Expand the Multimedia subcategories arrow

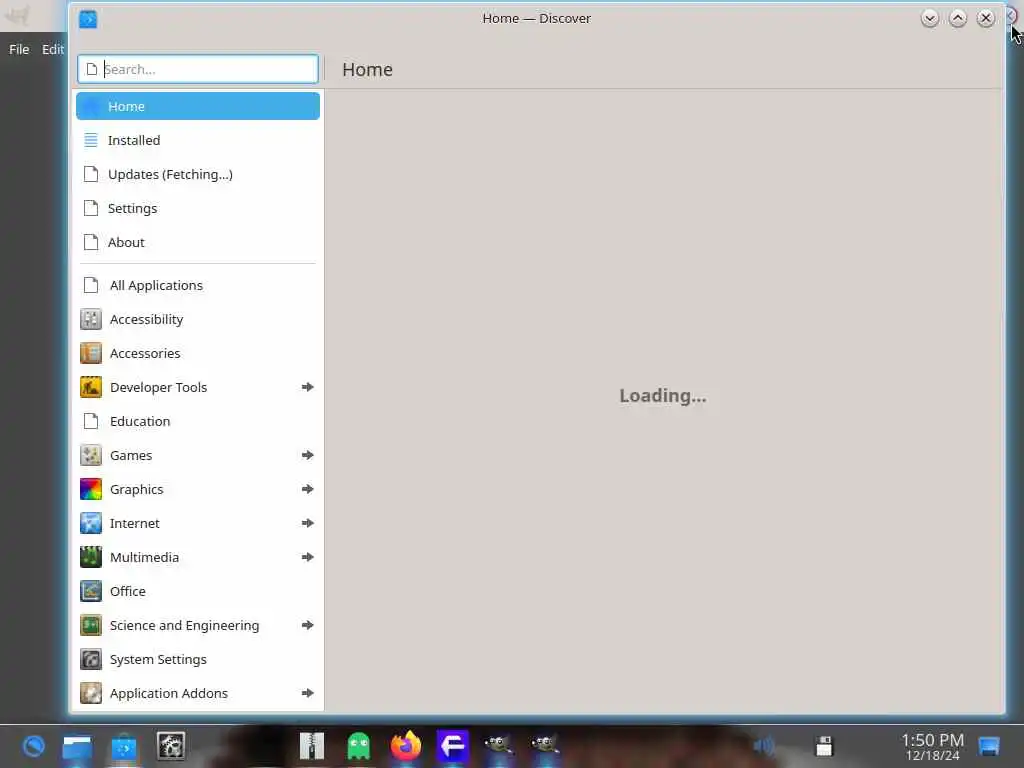coord(308,557)
